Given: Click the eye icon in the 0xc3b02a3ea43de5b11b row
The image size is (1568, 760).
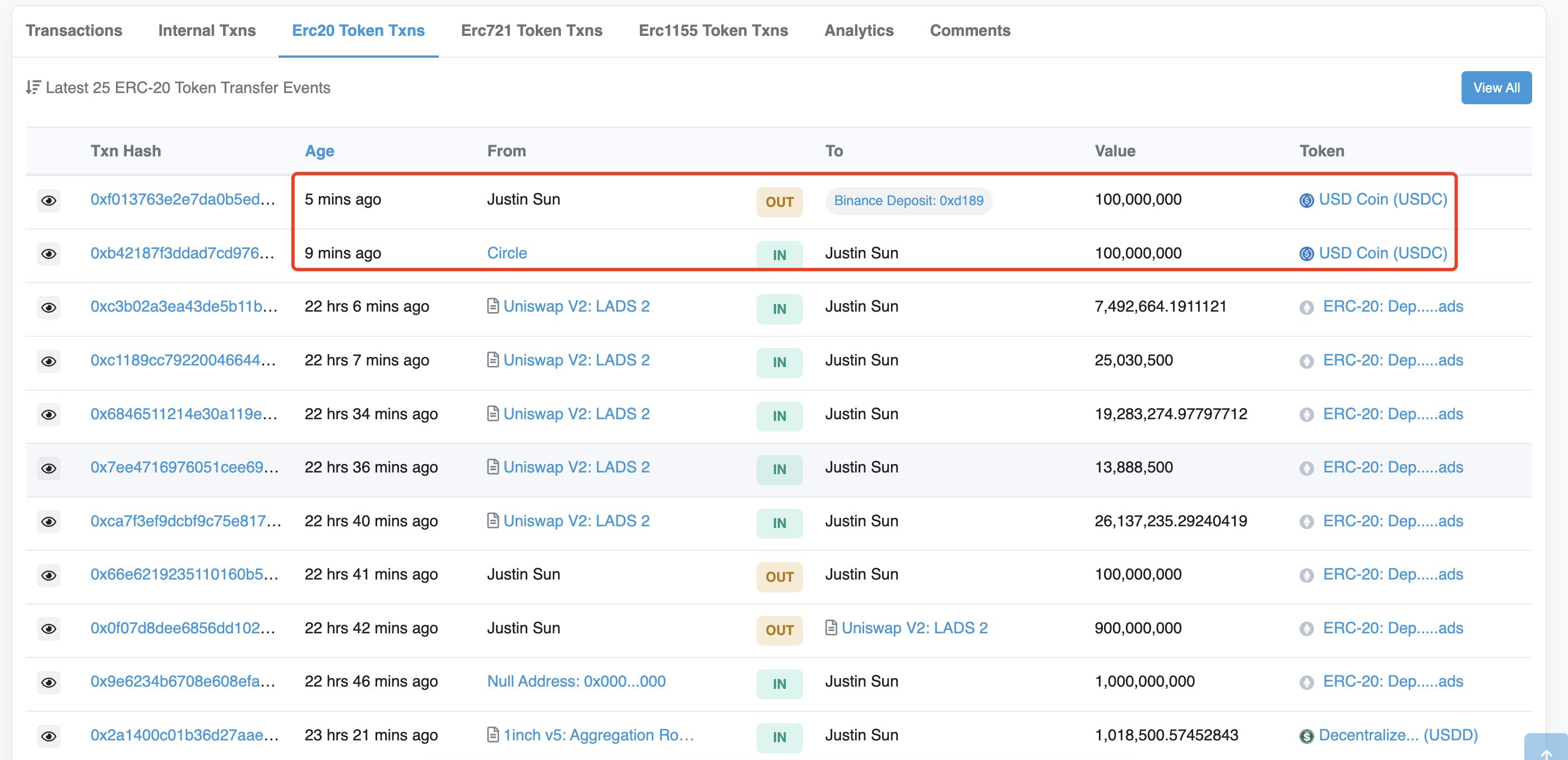Looking at the screenshot, I should pyautogui.click(x=49, y=308).
